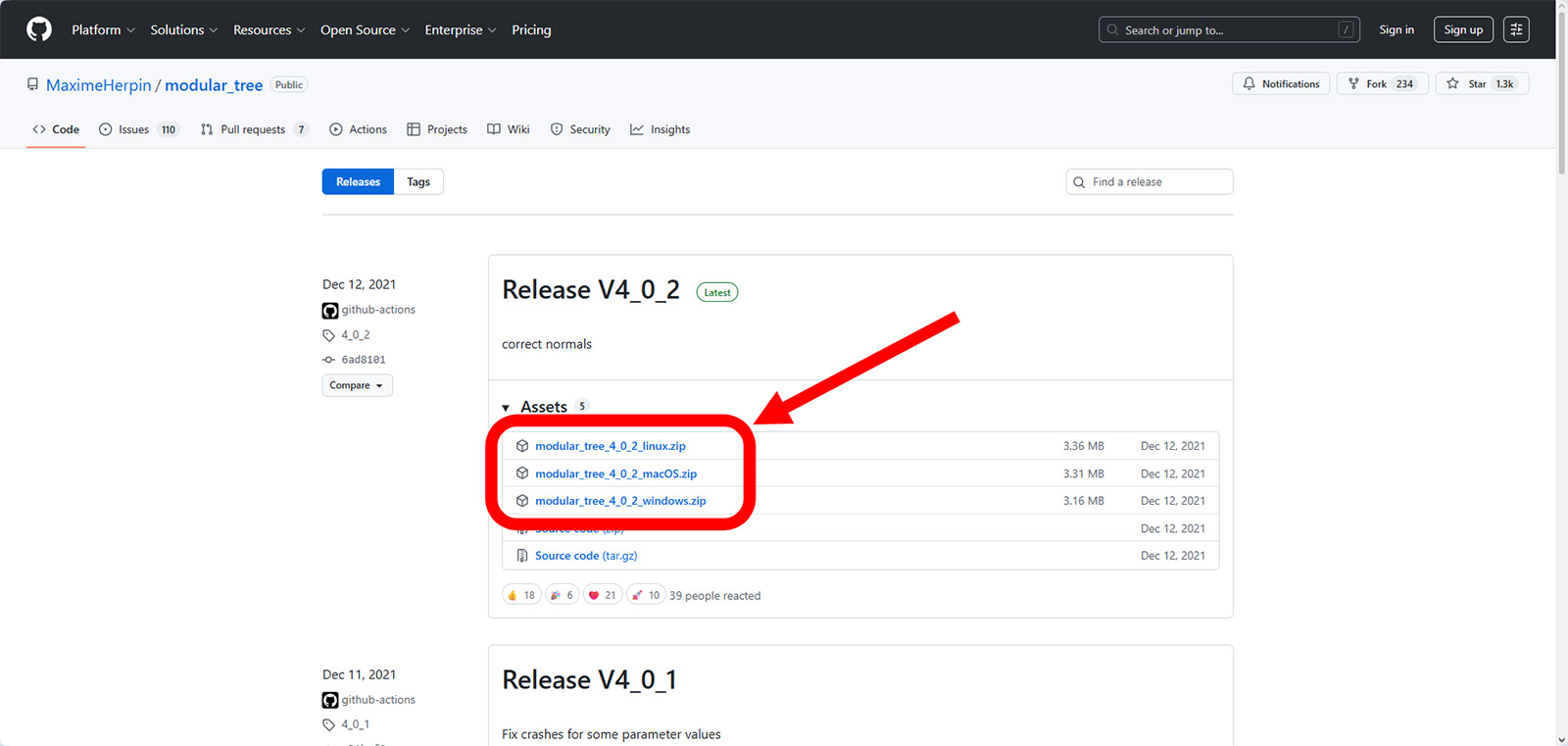Switch to the Tags view

(x=418, y=182)
